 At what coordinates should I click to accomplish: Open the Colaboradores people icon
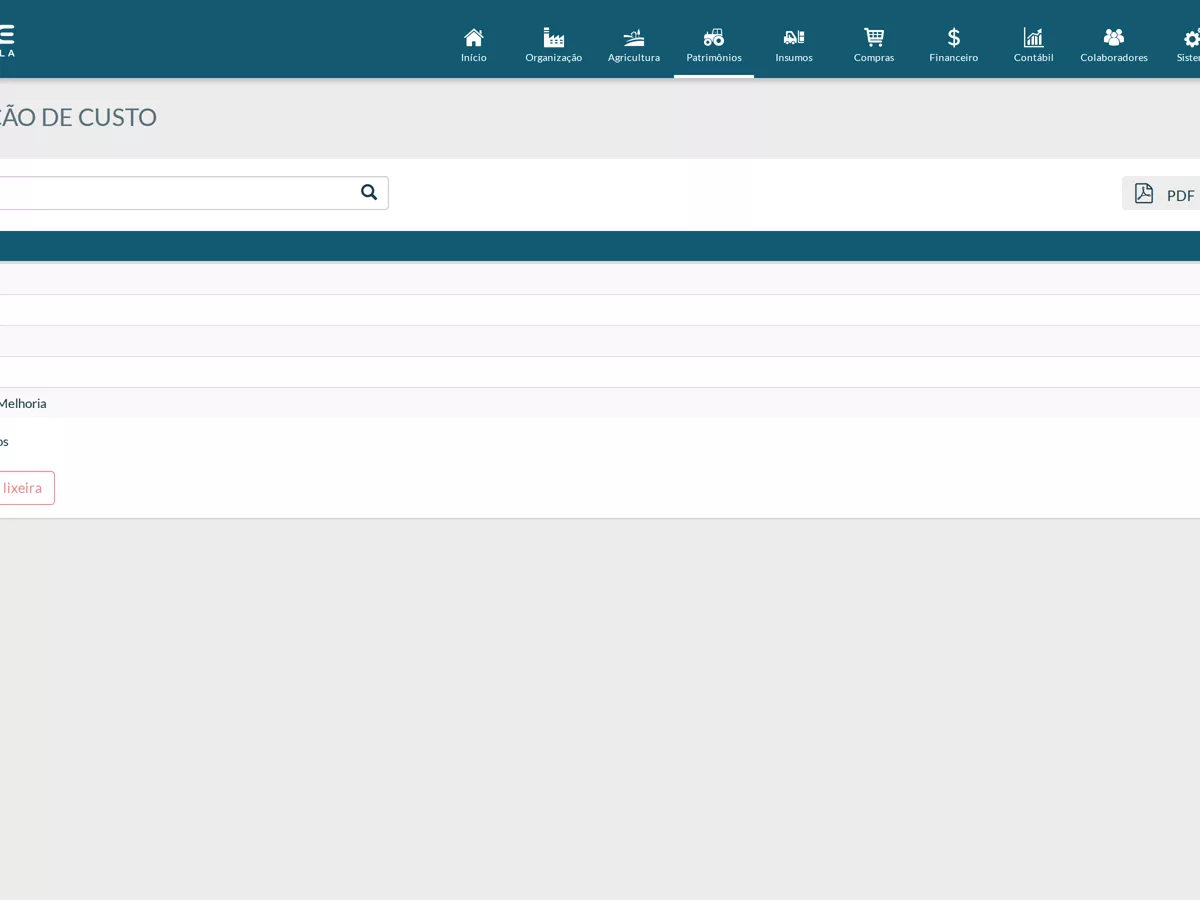[x=1114, y=38]
